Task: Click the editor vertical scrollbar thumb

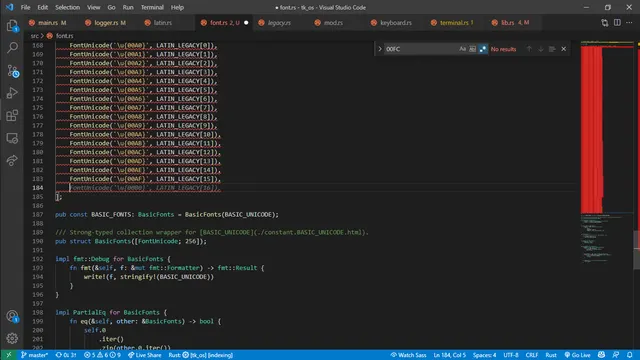Action: pyautogui.click(x=636, y=249)
